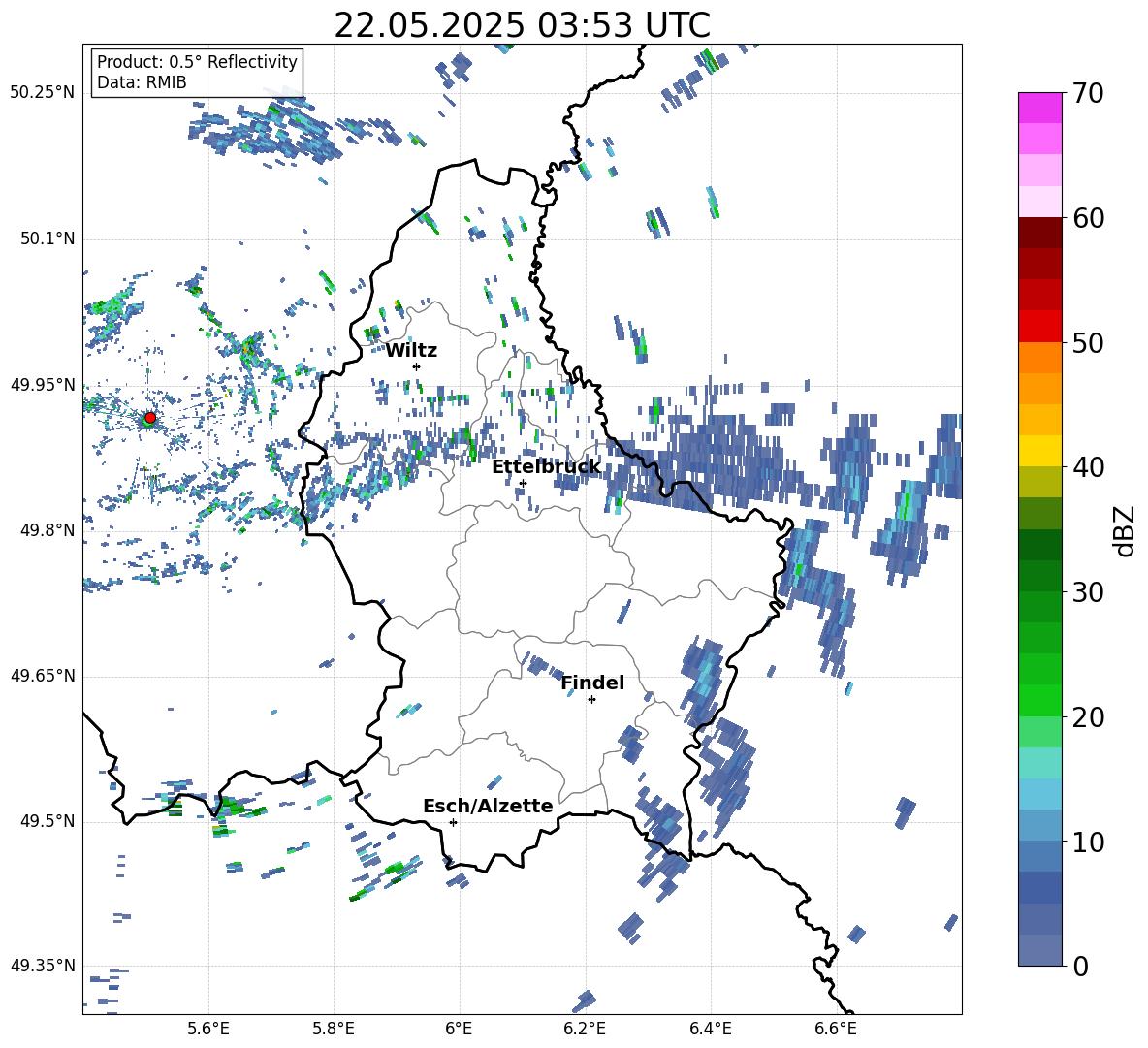Click the Ettelbruck city label

click(546, 467)
